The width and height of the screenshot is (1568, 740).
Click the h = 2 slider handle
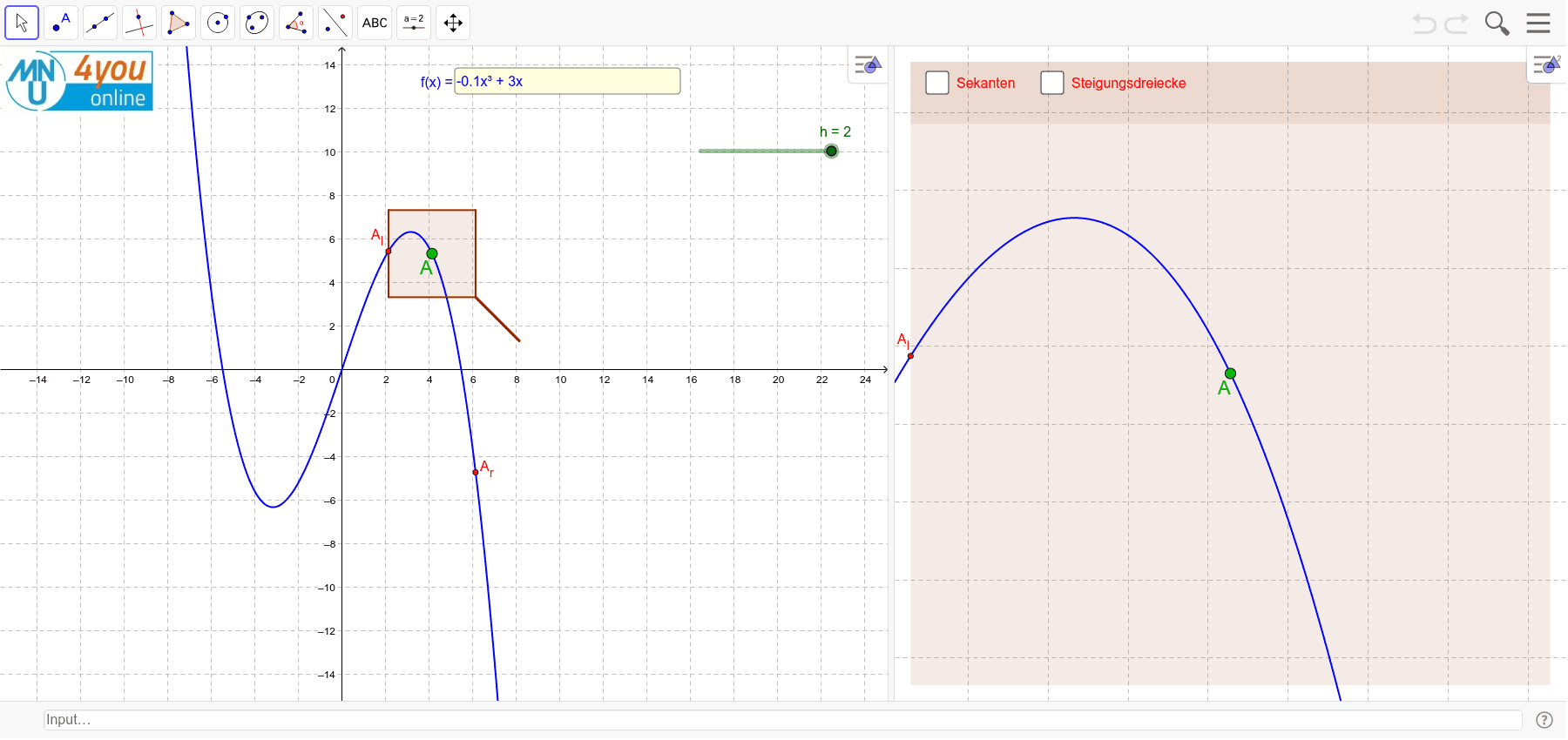coord(831,151)
